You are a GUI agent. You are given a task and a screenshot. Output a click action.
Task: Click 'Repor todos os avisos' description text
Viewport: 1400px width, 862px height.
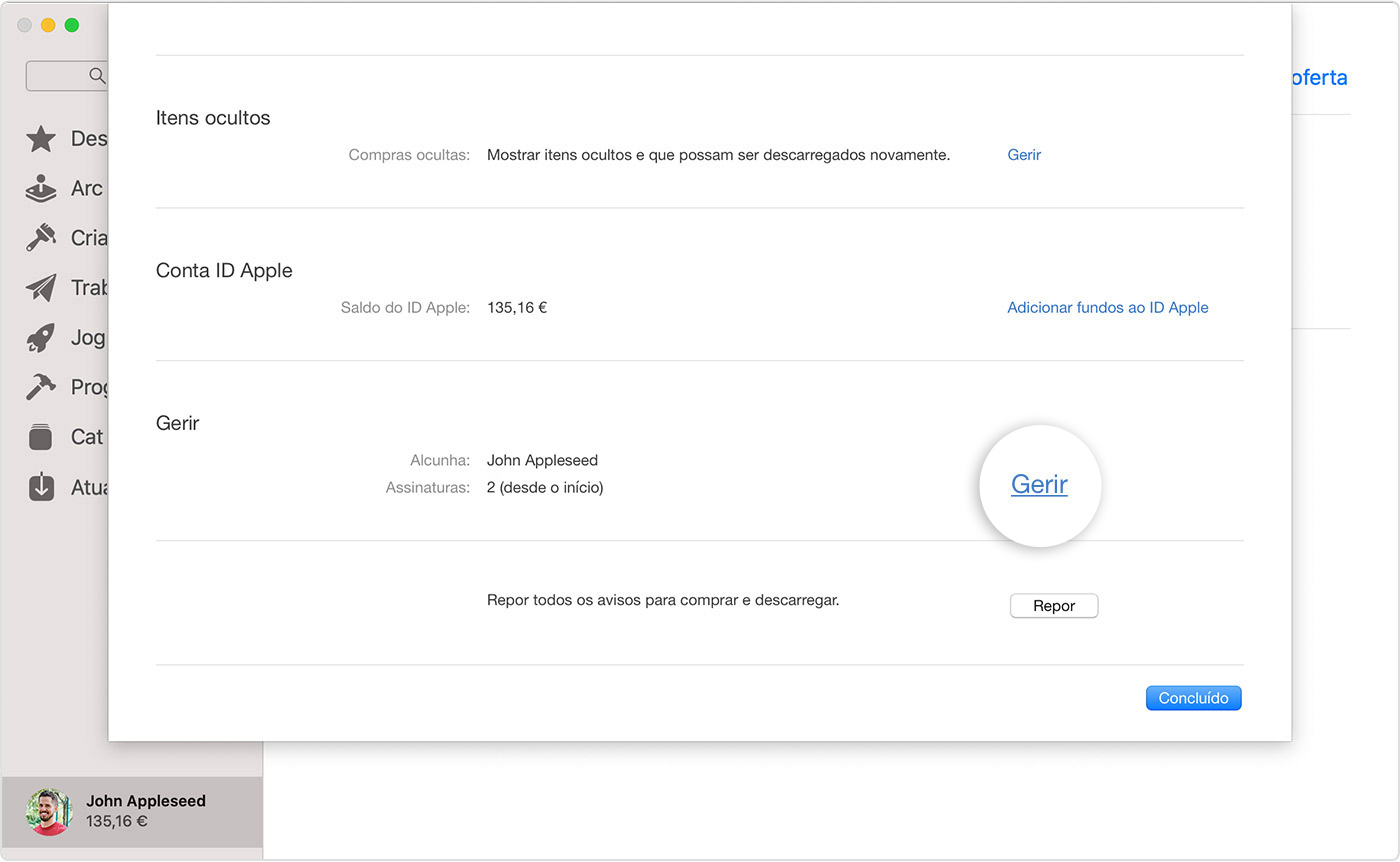coord(663,601)
